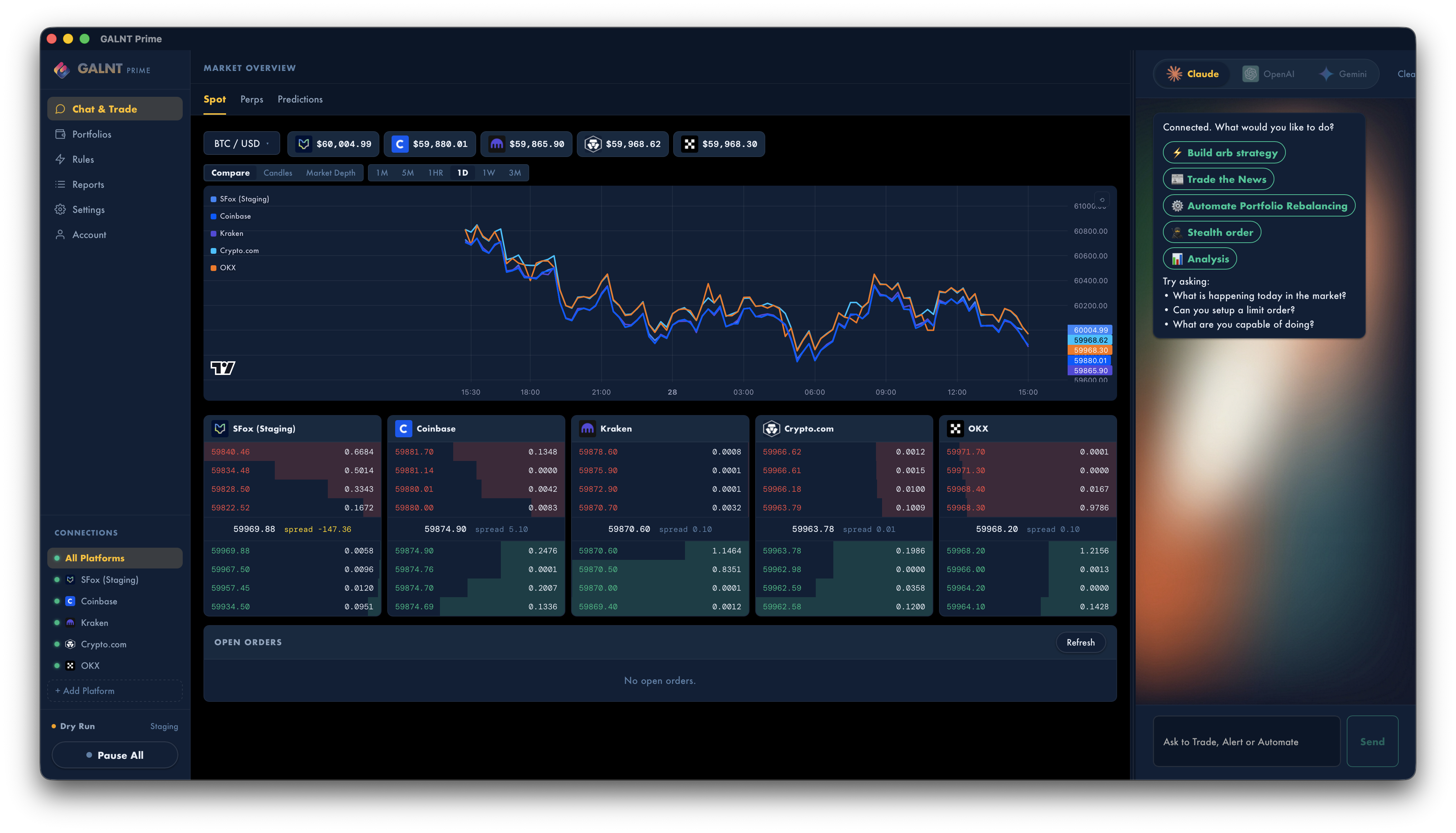Click the Reports list icon
The width and height of the screenshot is (1456, 833).
[x=60, y=184]
